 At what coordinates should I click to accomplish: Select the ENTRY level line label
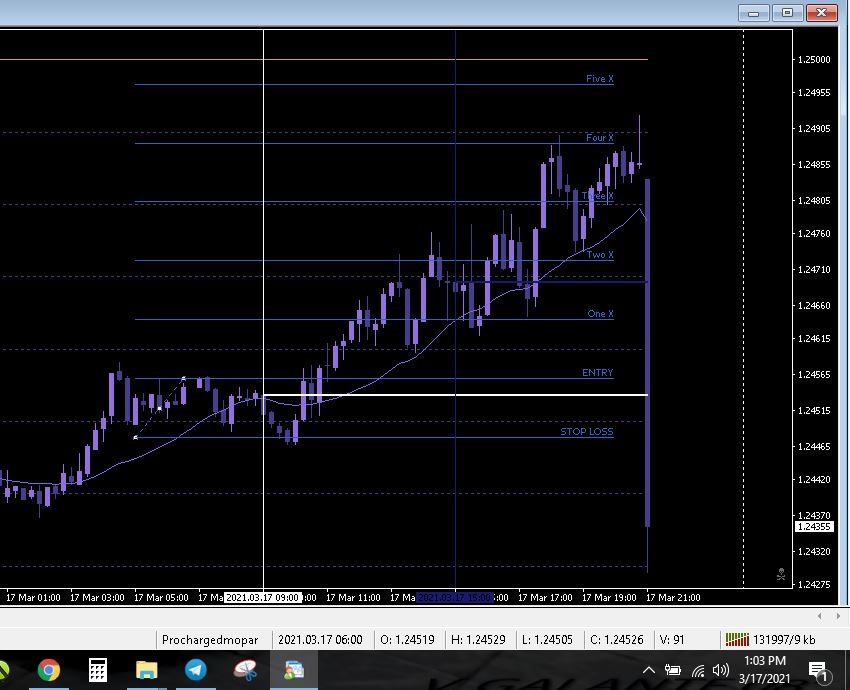[598, 373]
